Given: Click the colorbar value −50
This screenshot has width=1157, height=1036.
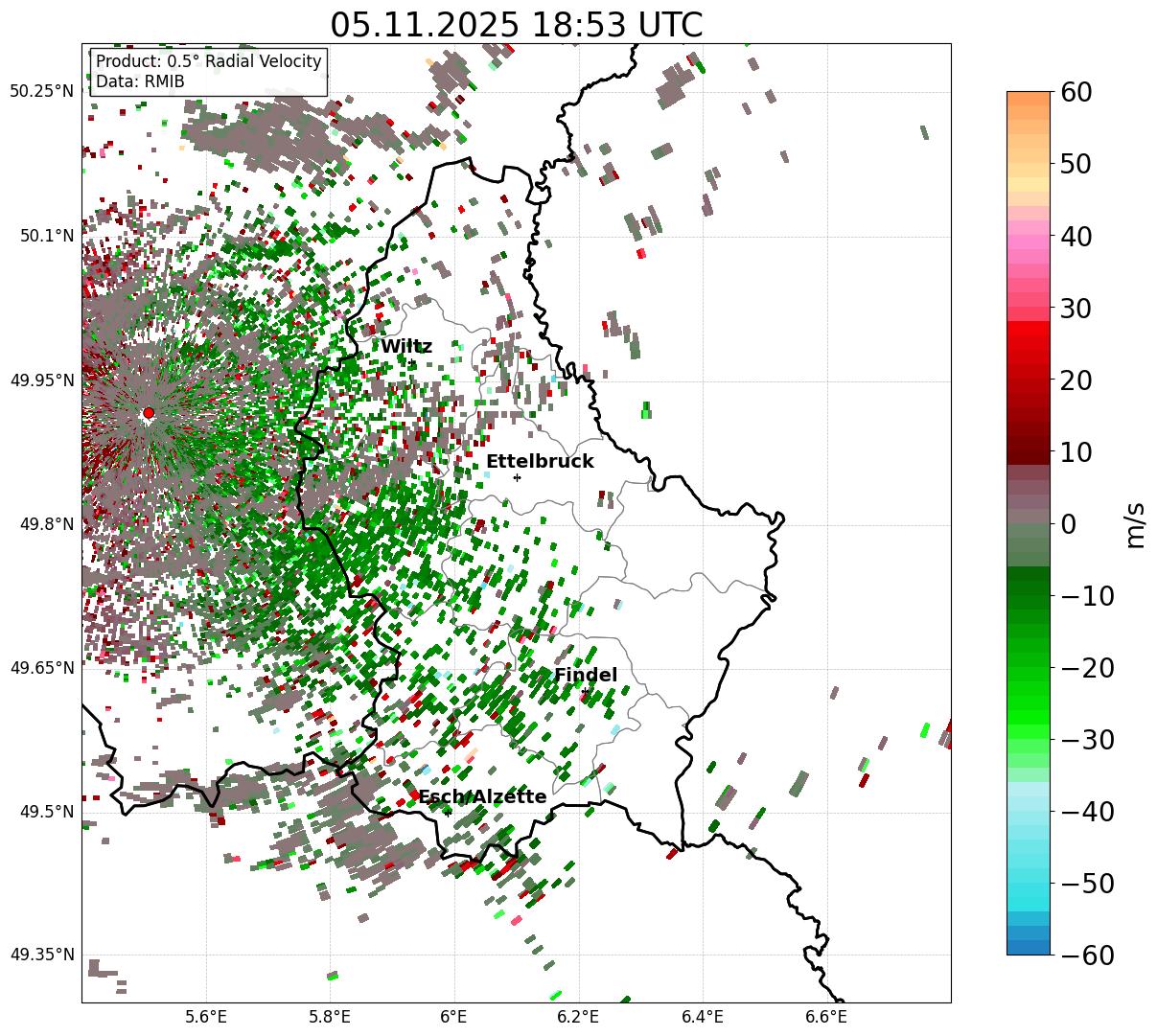Looking at the screenshot, I should click(1087, 884).
